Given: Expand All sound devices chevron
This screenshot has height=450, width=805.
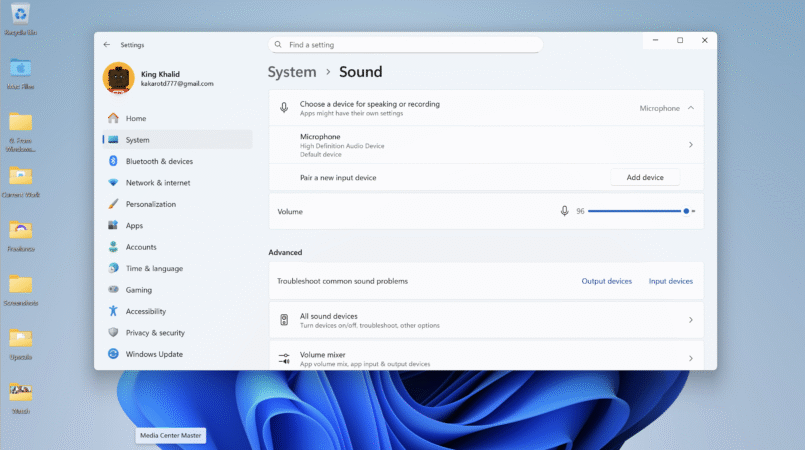Looking at the screenshot, I should pyautogui.click(x=691, y=320).
